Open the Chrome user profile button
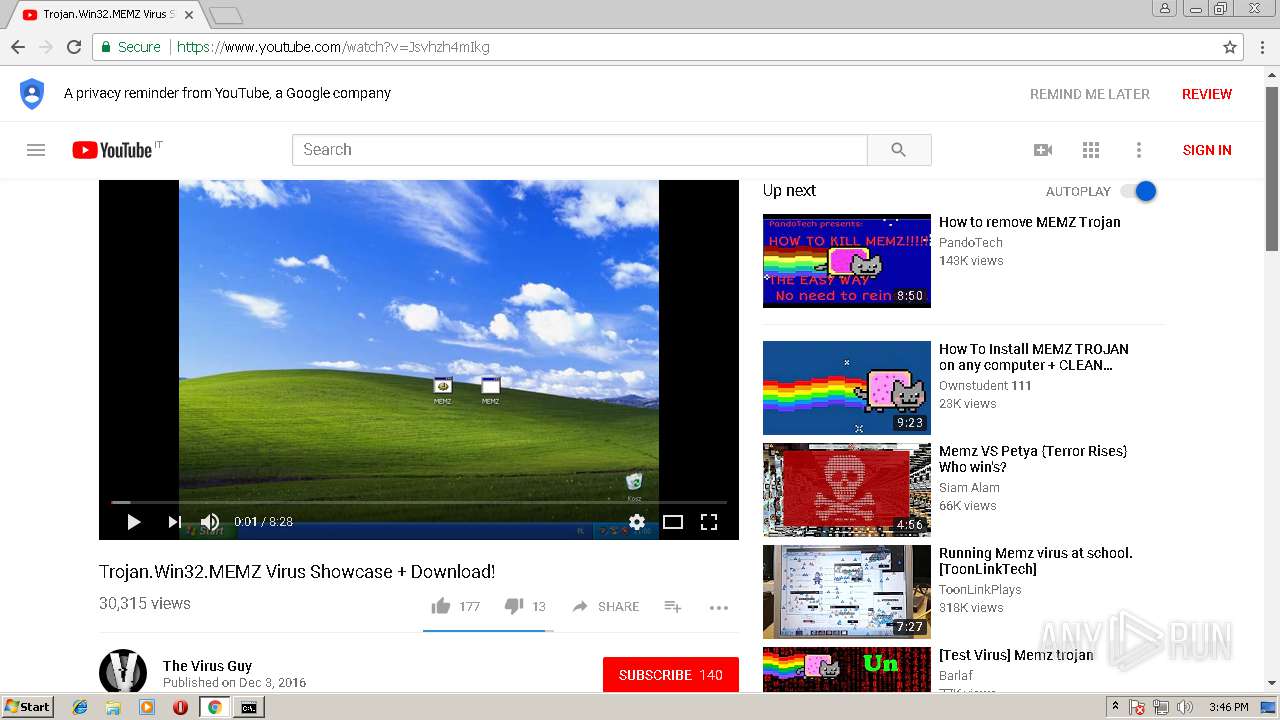This screenshot has width=1280, height=720. [1165, 8]
